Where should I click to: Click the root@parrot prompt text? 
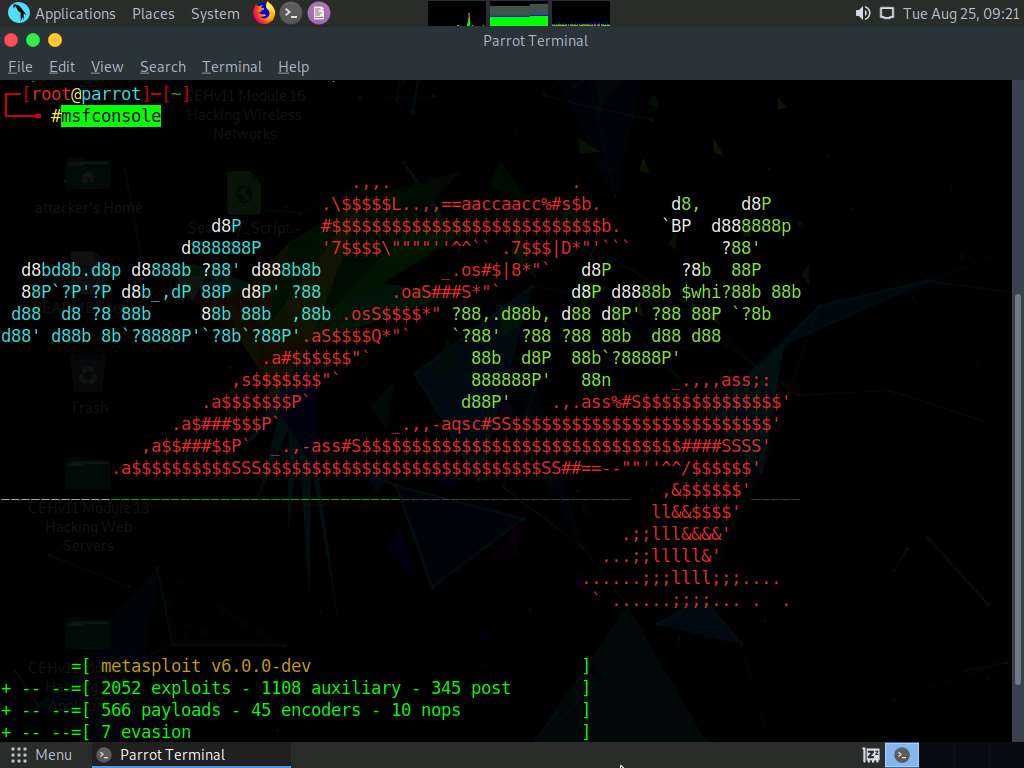pos(86,94)
